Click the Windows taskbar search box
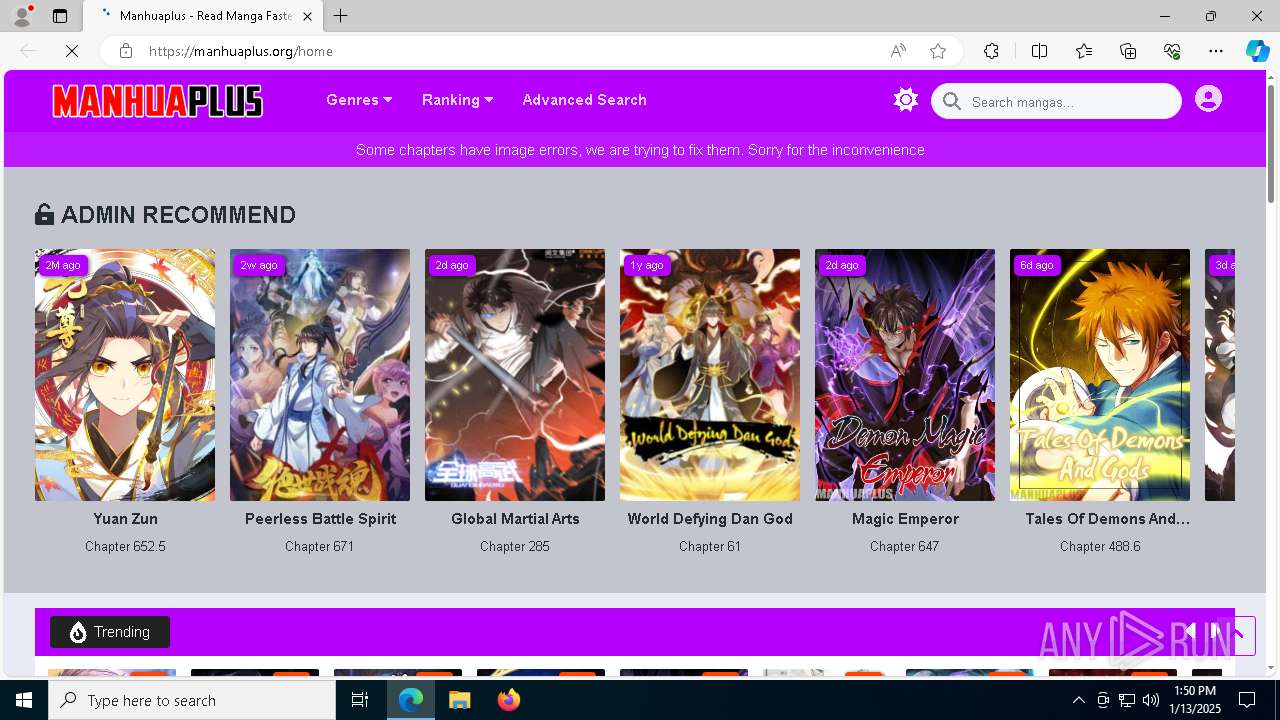Viewport: 1280px width, 720px height. (x=192, y=700)
